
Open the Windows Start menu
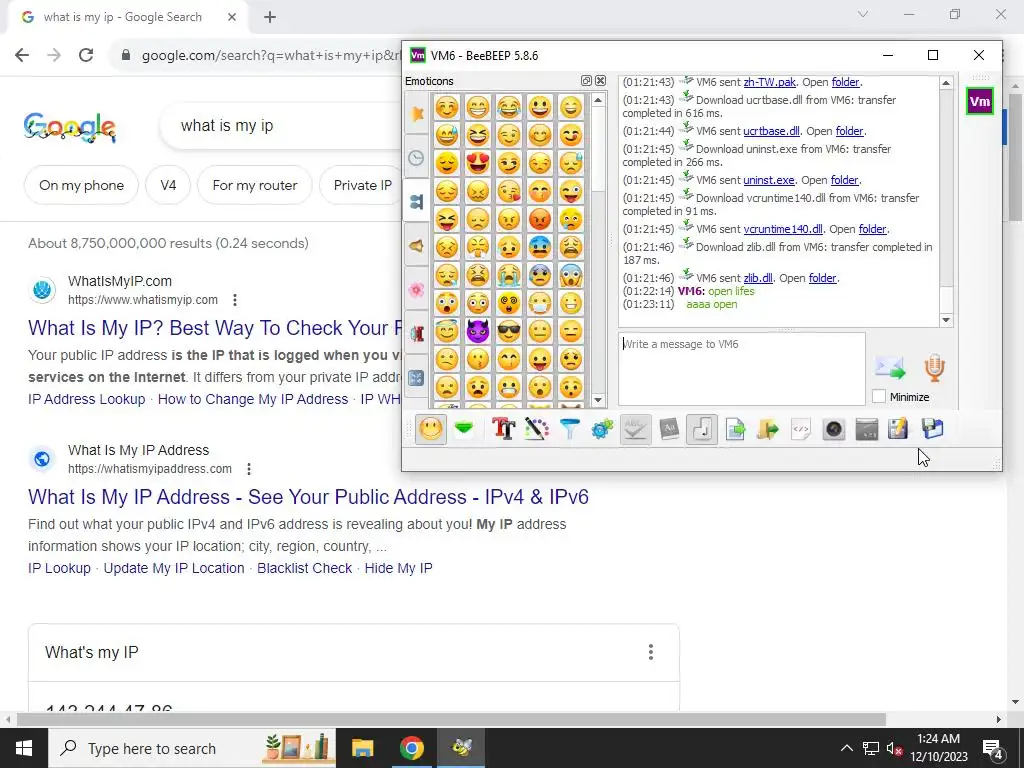[x=24, y=748]
